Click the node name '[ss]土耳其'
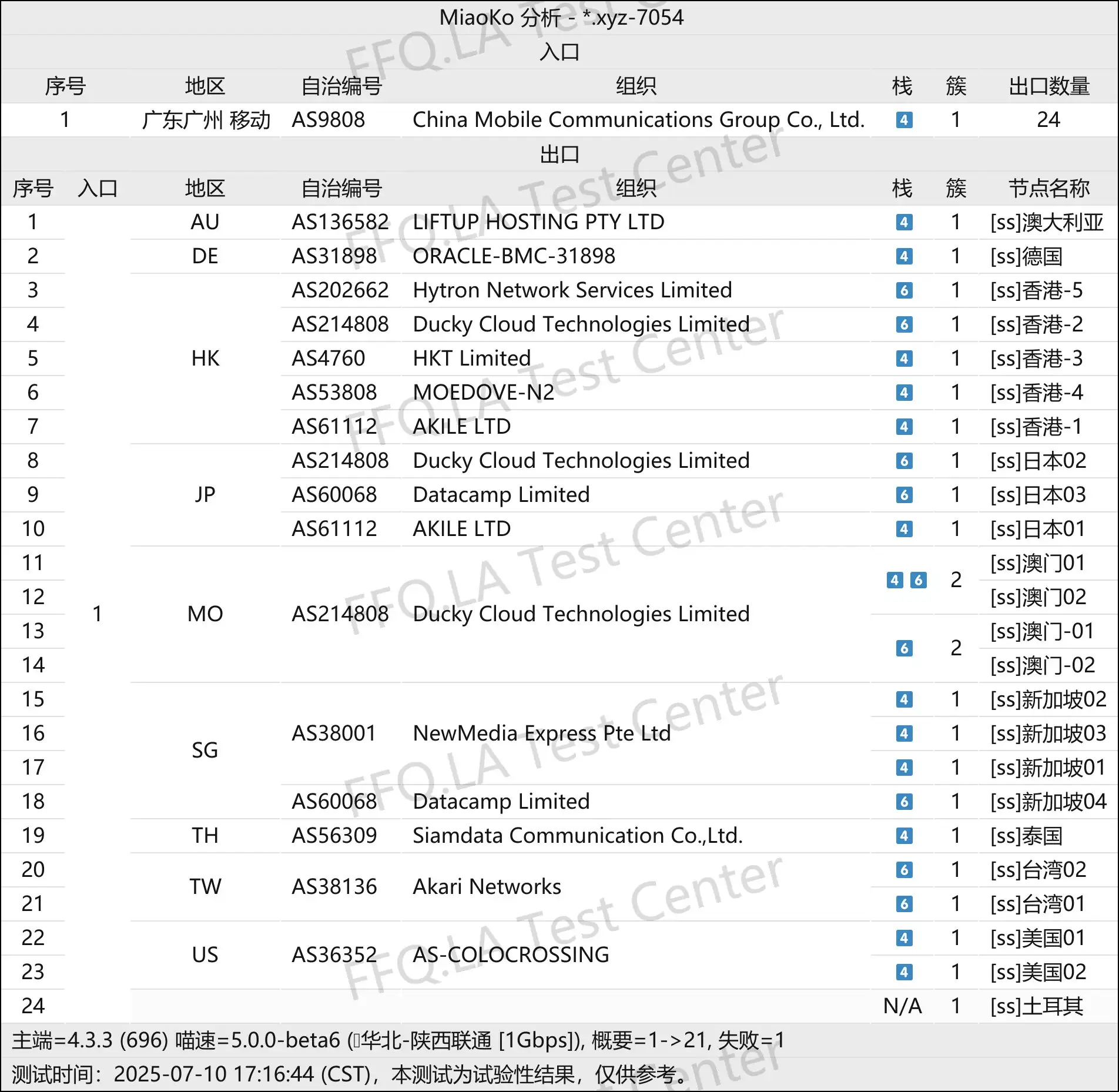Image resolution: width=1119 pixels, height=1092 pixels. [x=1037, y=1006]
